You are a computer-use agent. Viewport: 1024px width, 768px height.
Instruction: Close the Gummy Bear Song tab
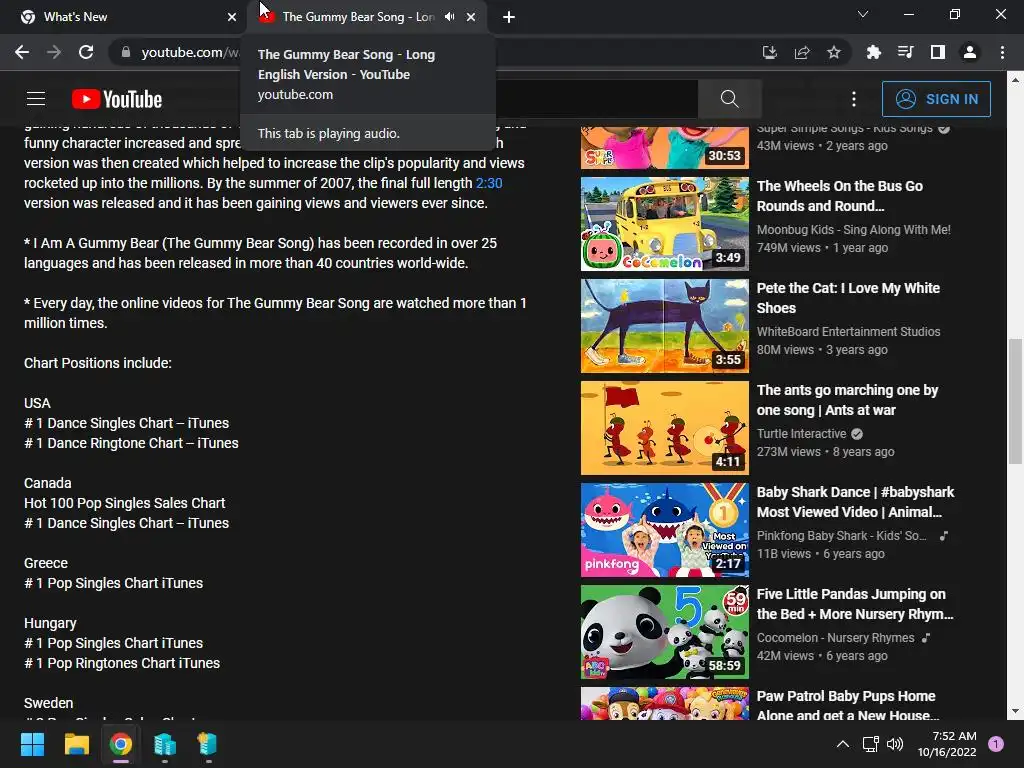point(471,17)
